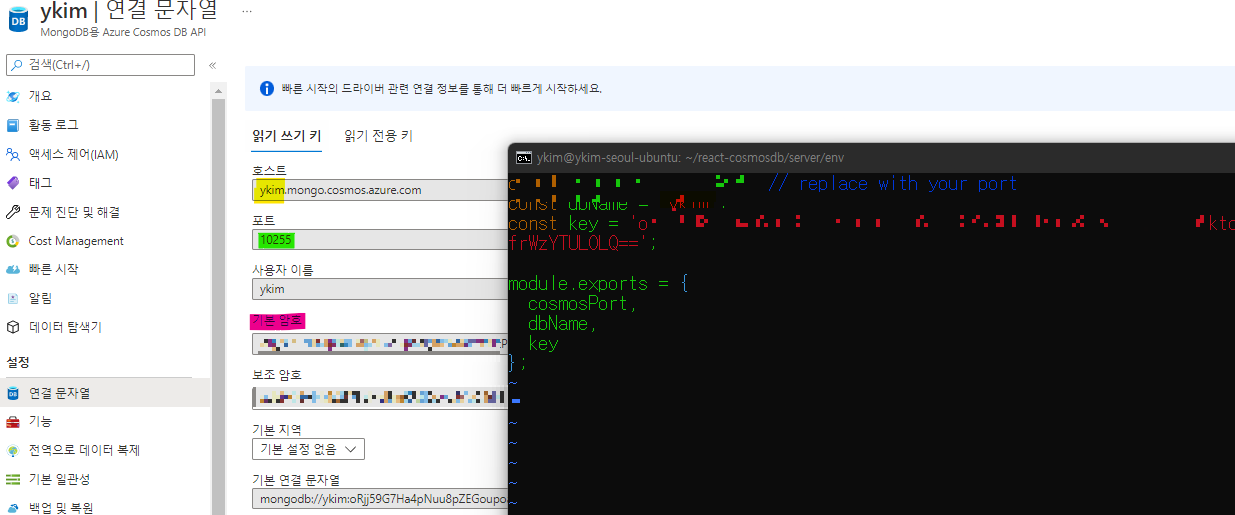
Task: Click the 액세스 제어(IAM) people icon
Action: tap(13, 154)
